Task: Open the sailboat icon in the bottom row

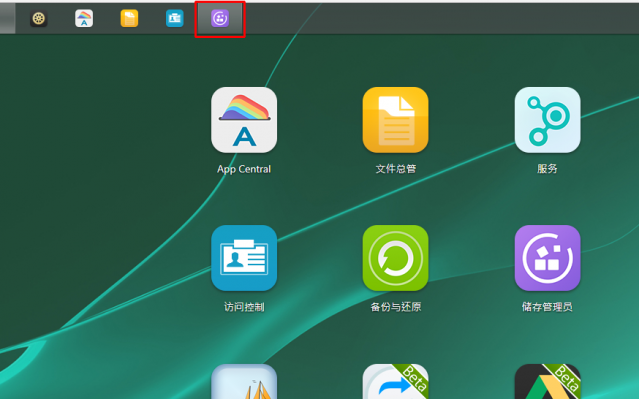Action: coord(244,381)
